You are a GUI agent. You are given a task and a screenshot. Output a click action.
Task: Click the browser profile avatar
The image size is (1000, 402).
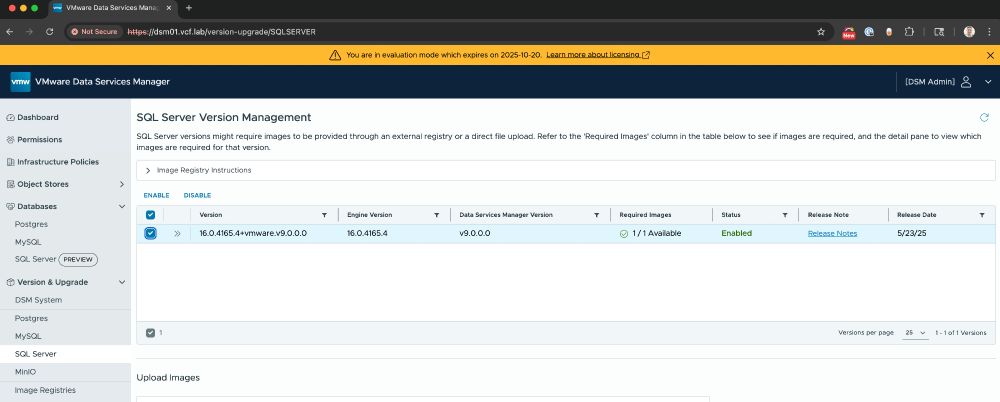(969, 31)
